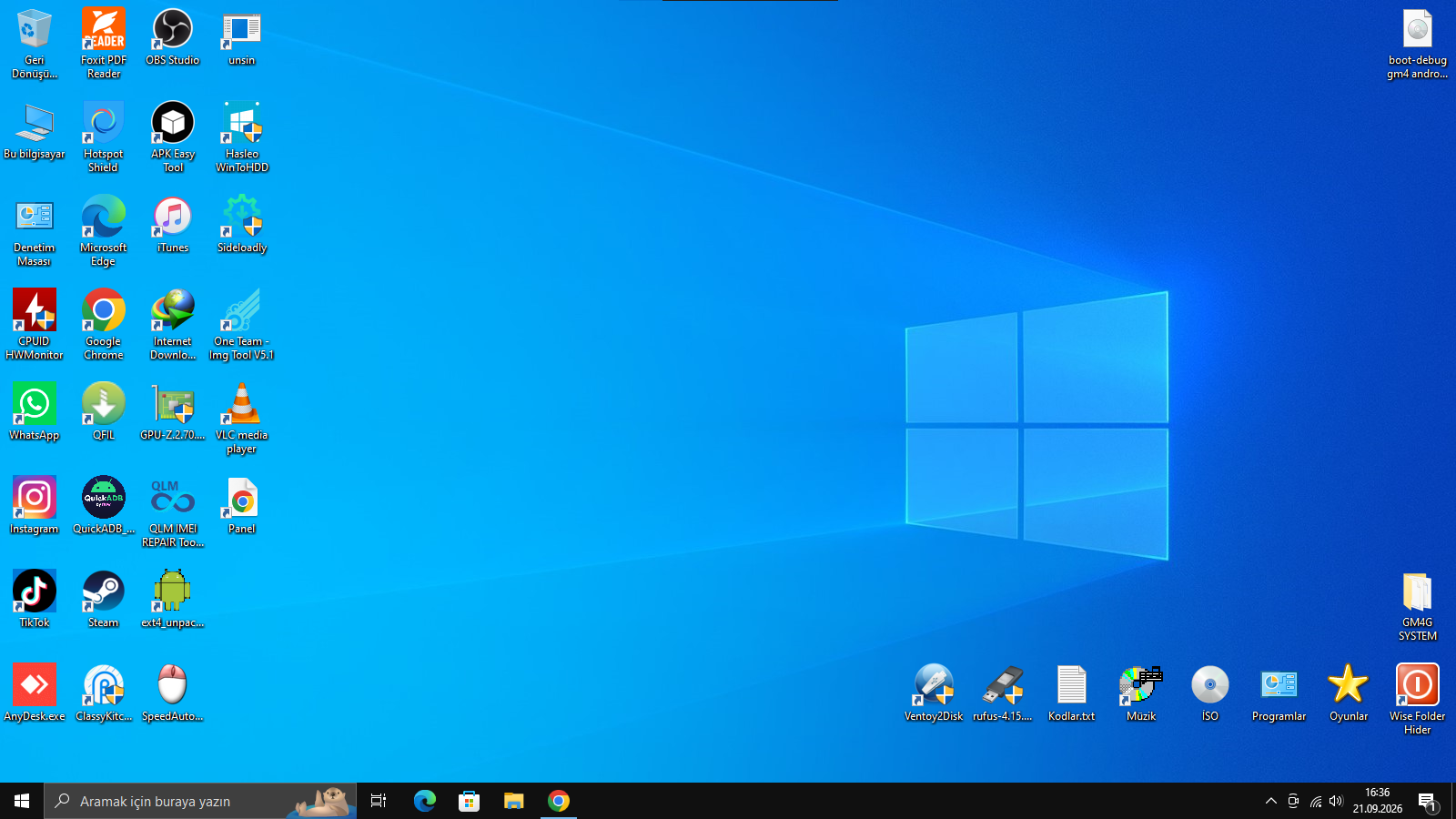
Task: Open the volume speaker tray icon
Action: pos(1336,801)
